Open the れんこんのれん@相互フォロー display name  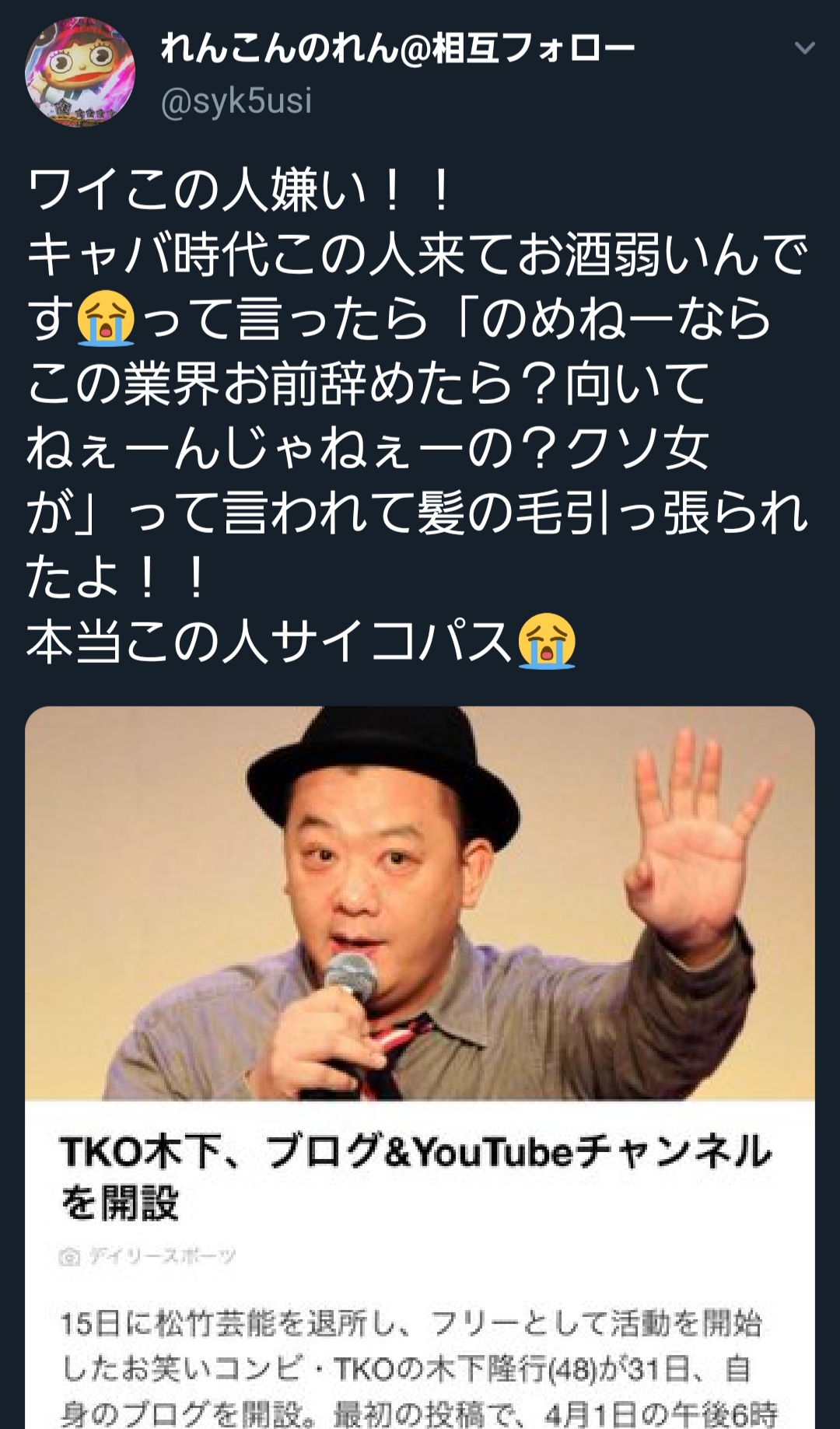point(397,48)
